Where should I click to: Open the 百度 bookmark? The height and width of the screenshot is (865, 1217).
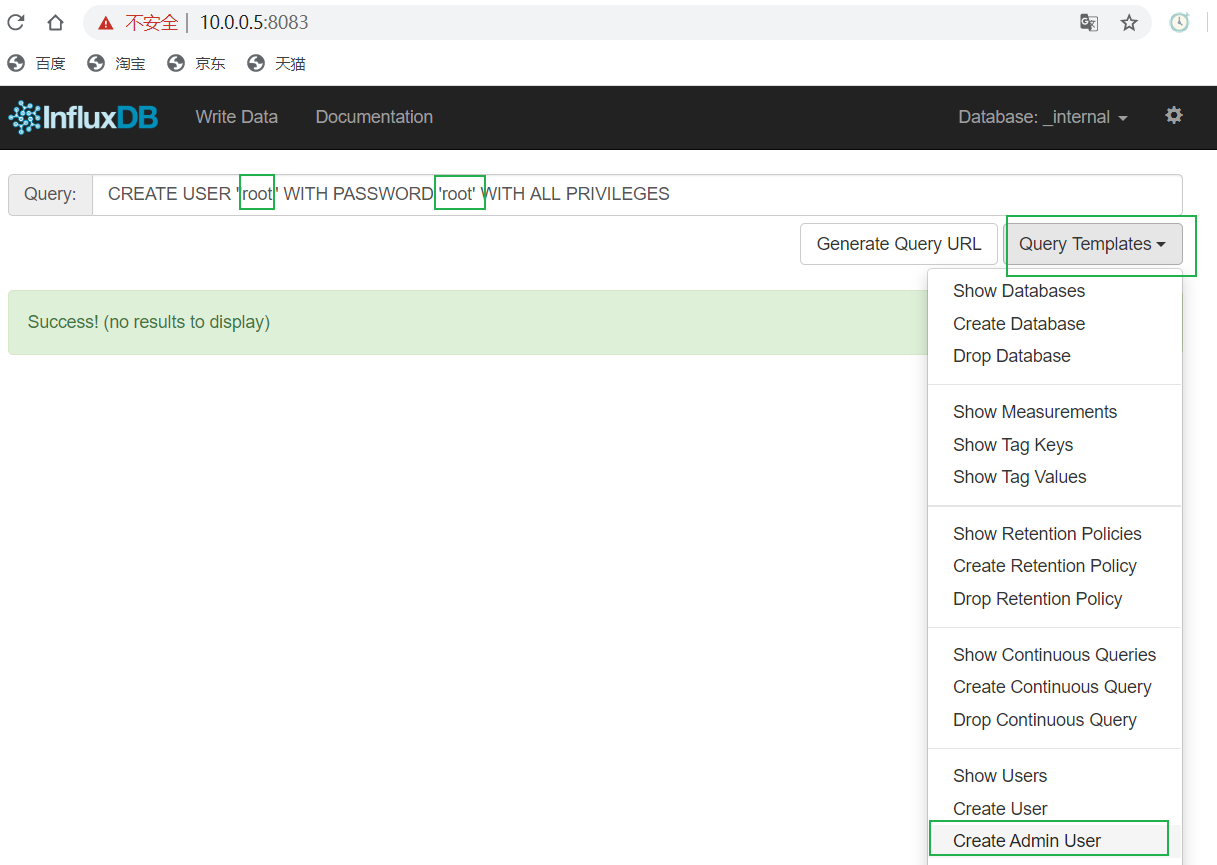coord(36,64)
